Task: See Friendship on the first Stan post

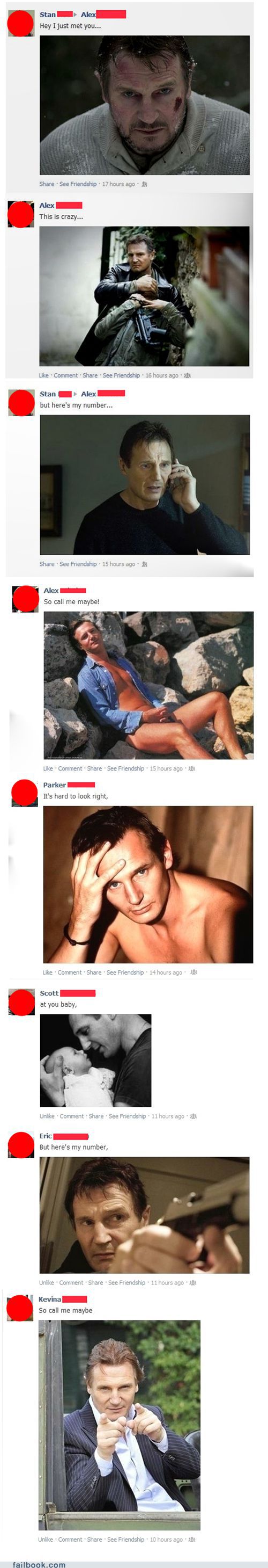Action: point(78,184)
